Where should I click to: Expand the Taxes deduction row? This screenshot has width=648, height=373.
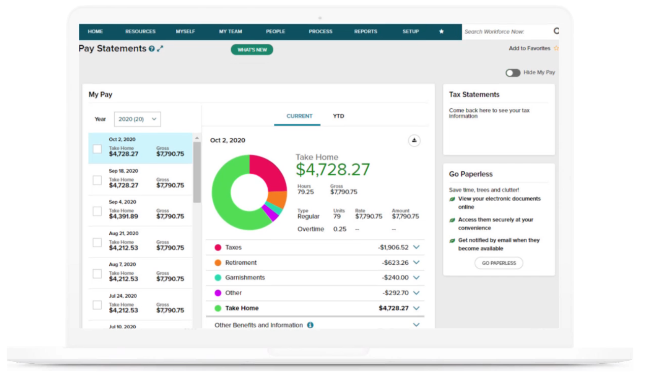[x=416, y=247]
